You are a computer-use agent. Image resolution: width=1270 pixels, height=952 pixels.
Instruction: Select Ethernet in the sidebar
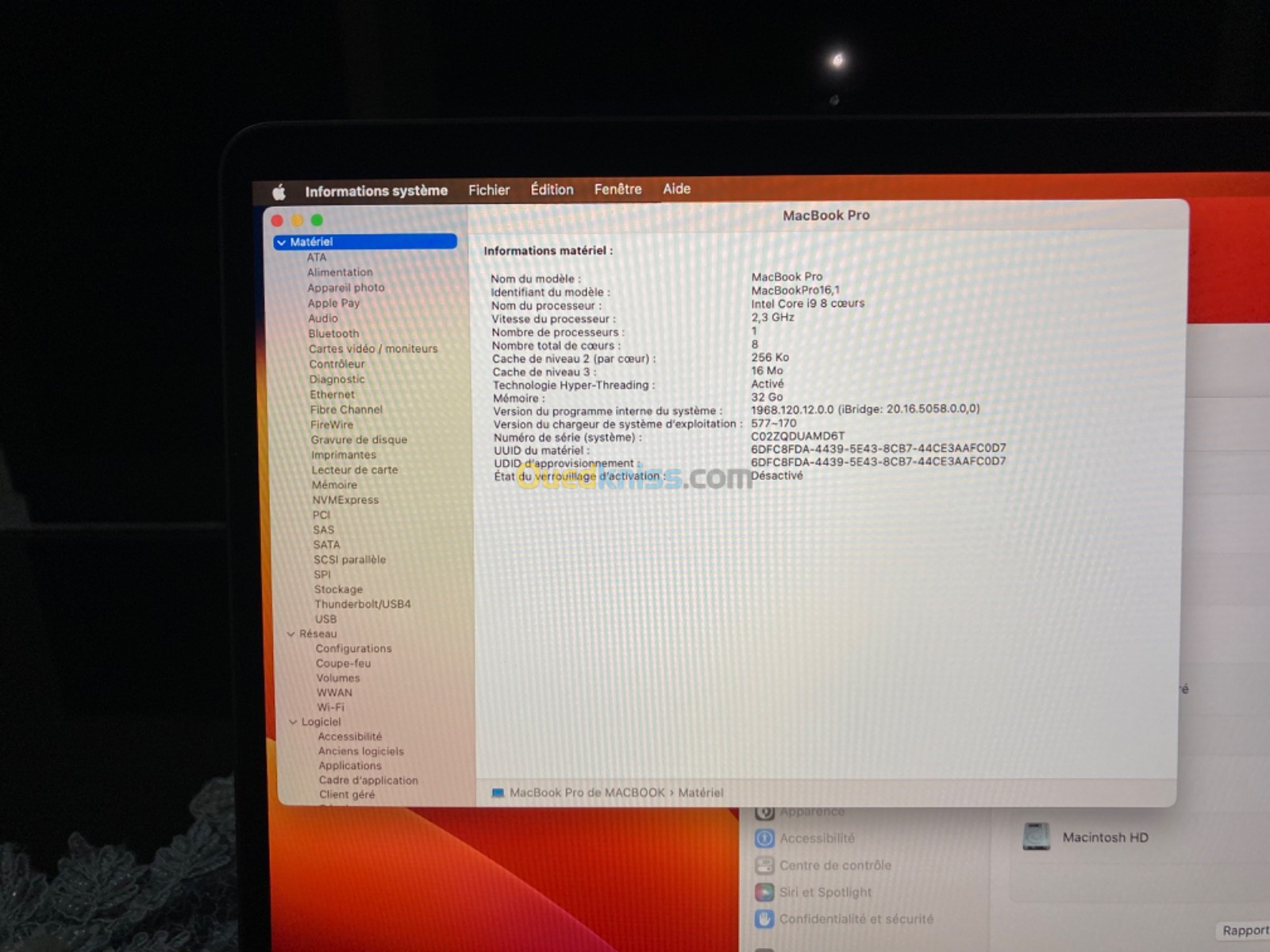click(x=332, y=394)
